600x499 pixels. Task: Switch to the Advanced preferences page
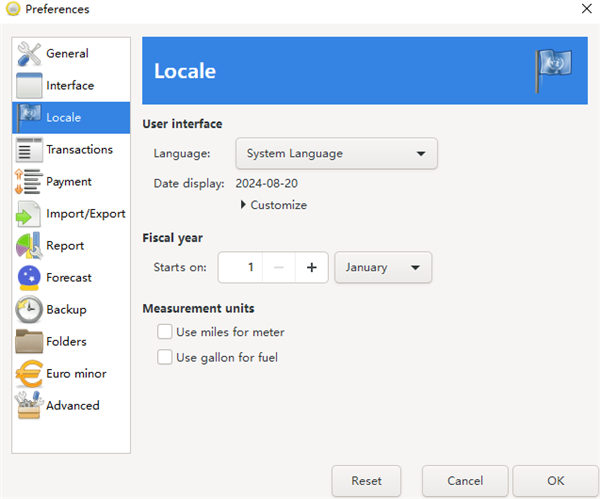coord(72,406)
